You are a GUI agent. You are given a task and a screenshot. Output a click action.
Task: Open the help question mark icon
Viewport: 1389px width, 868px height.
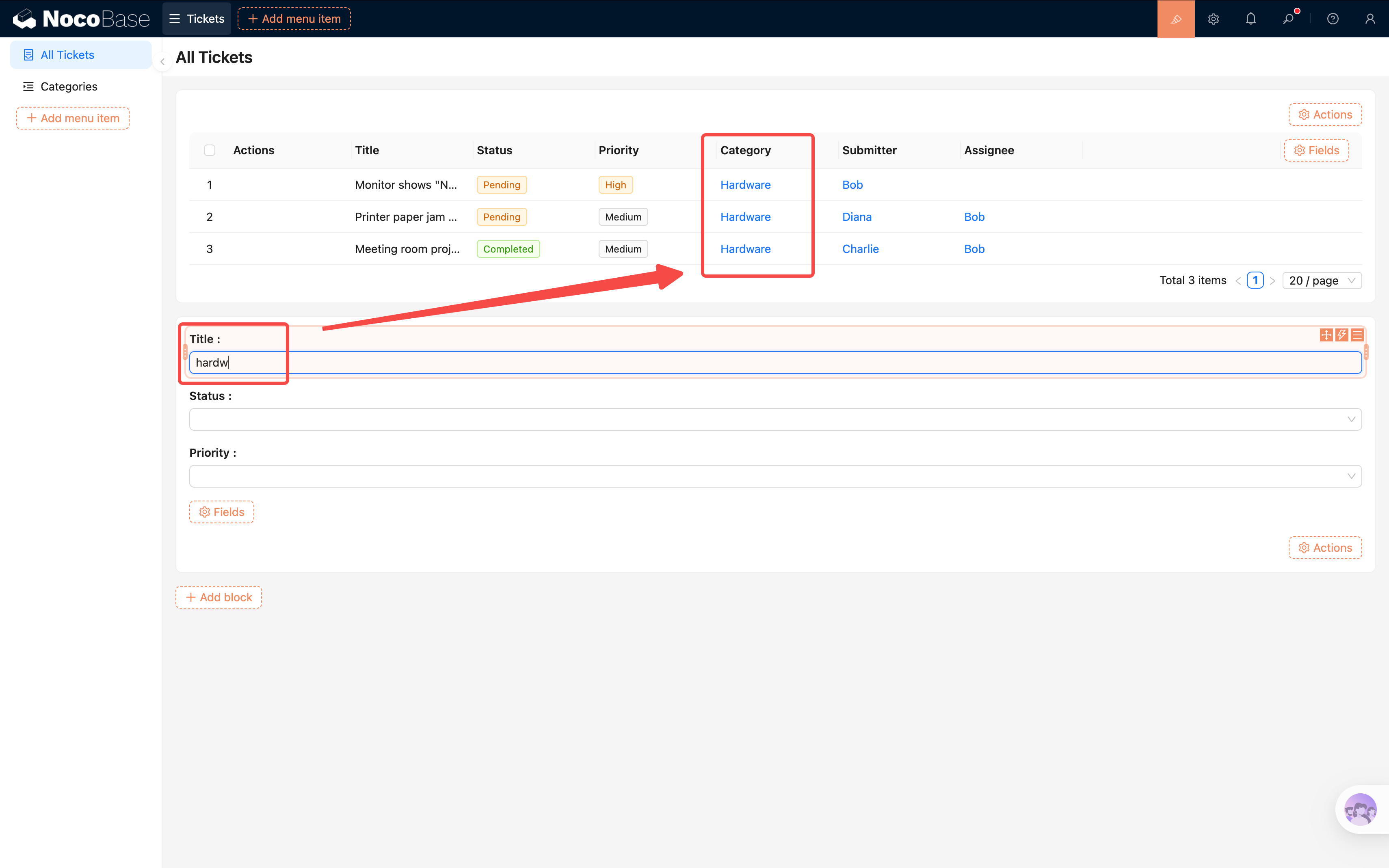[x=1333, y=19]
